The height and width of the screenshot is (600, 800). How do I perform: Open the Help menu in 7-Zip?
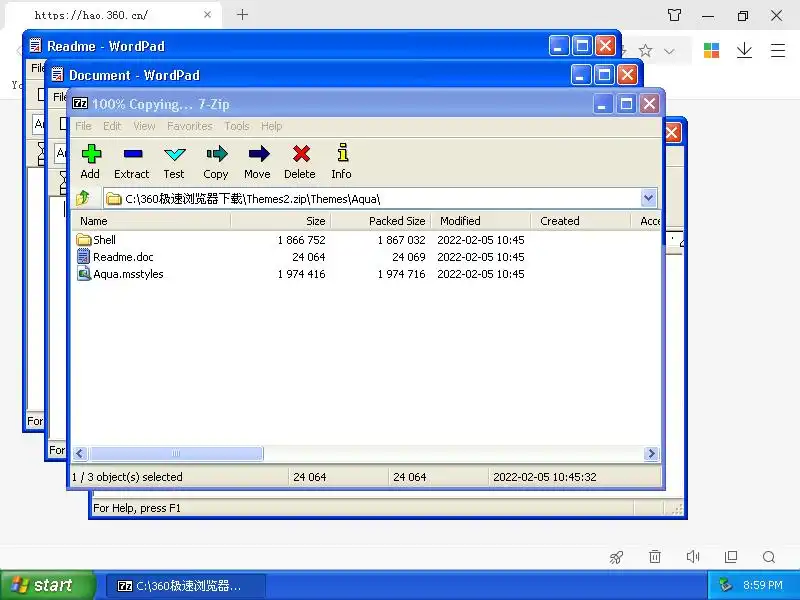[271, 126]
